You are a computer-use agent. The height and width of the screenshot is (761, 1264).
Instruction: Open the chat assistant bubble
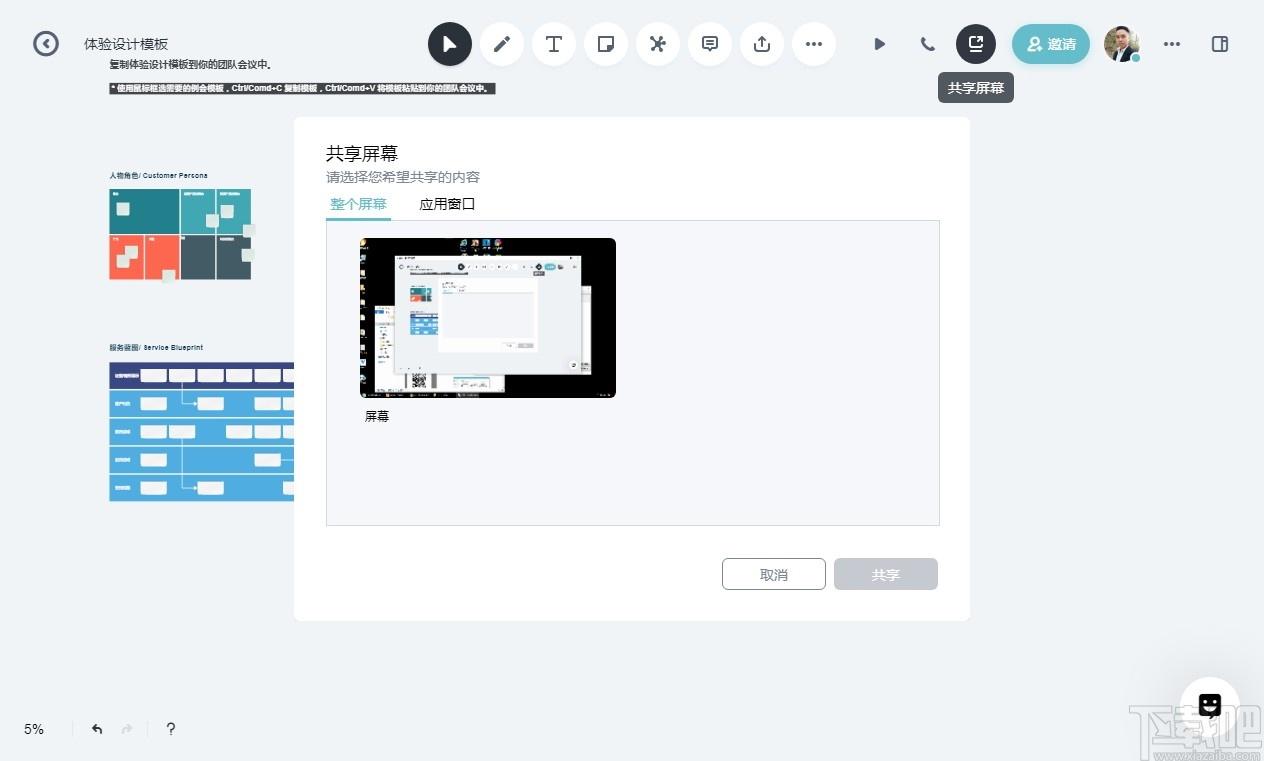(1210, 706)
